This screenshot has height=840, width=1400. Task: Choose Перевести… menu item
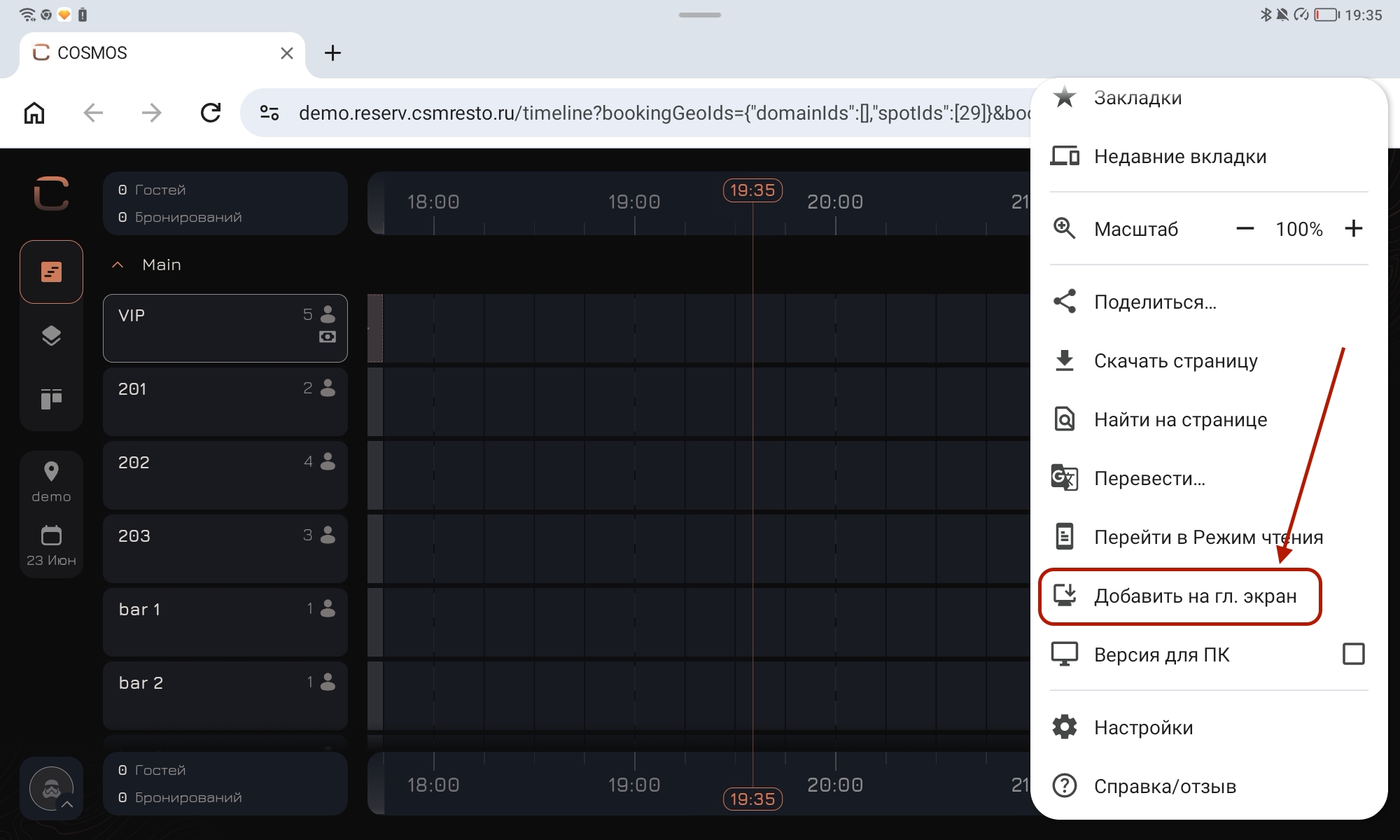[1209, 478]
